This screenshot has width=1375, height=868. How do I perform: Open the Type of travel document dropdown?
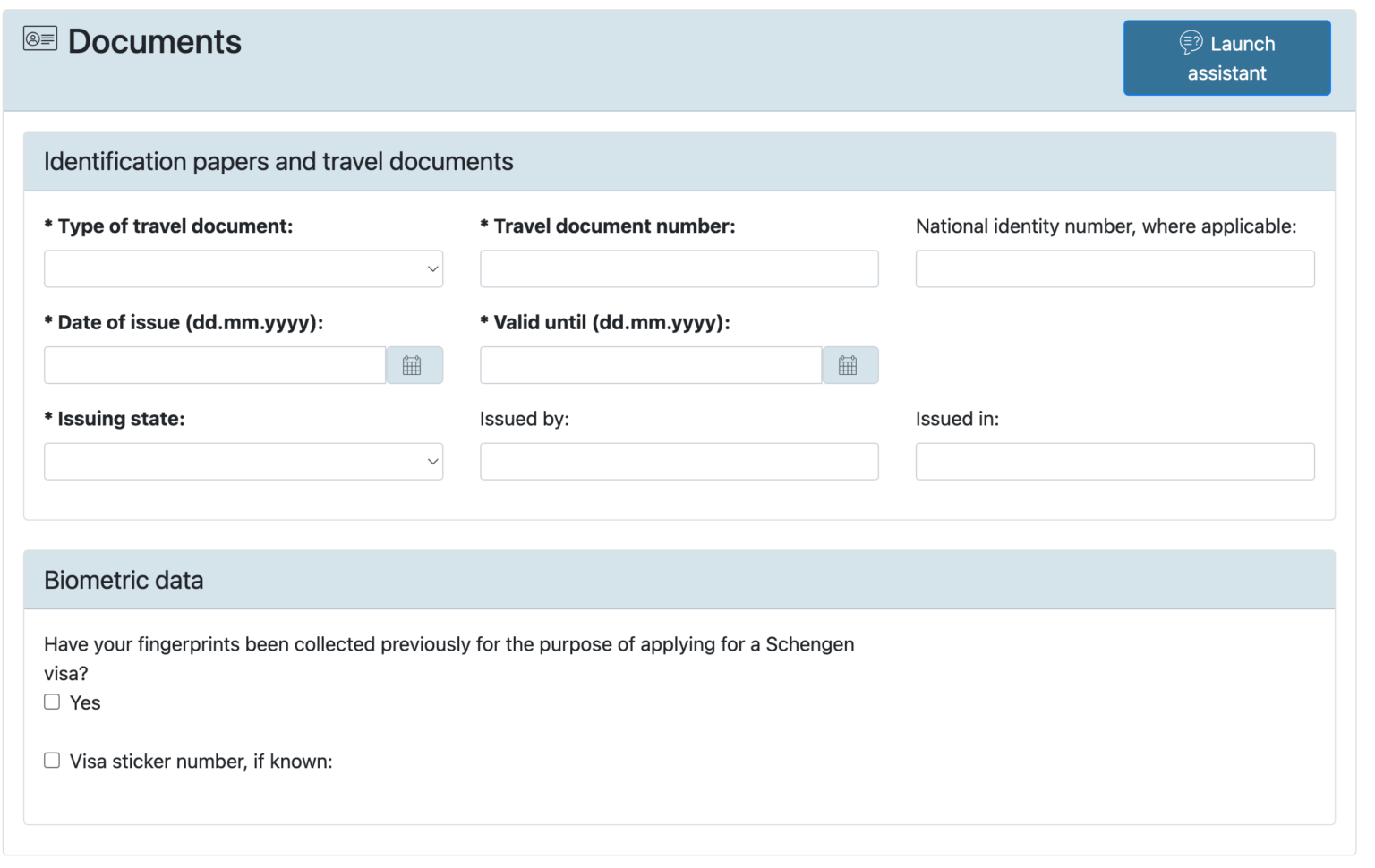coord(243,268)
